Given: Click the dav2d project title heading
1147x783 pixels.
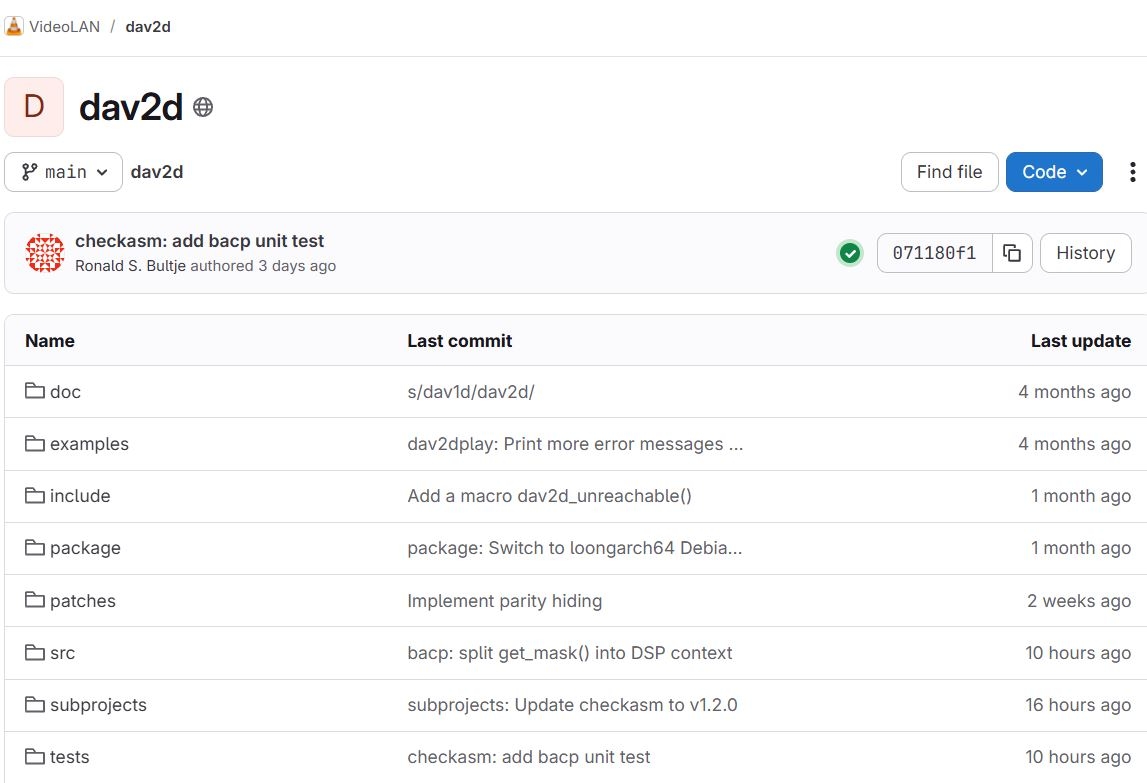Looking at the screenshot, I should click(131, 108).
